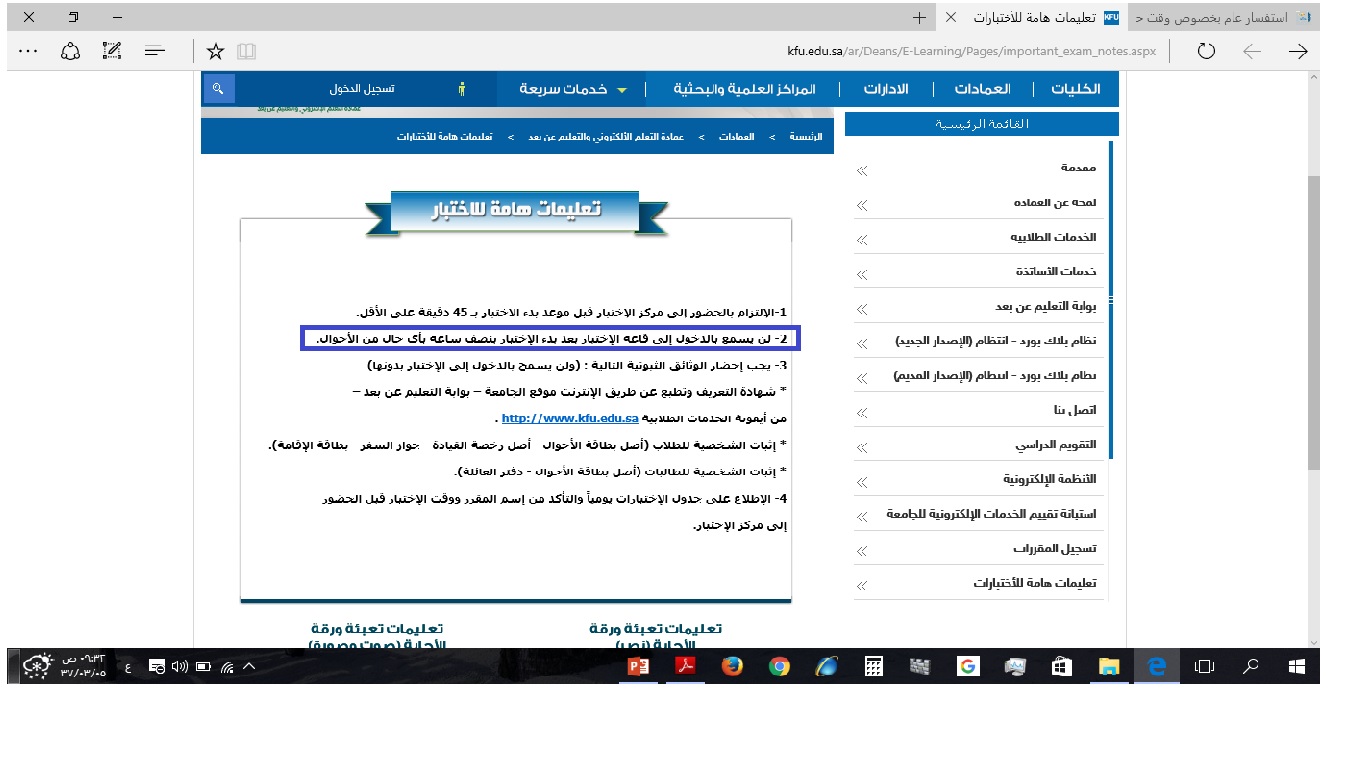Open Google taskbar icon
The width and height of the screenshot is (1366, 768).
(967, 667)
